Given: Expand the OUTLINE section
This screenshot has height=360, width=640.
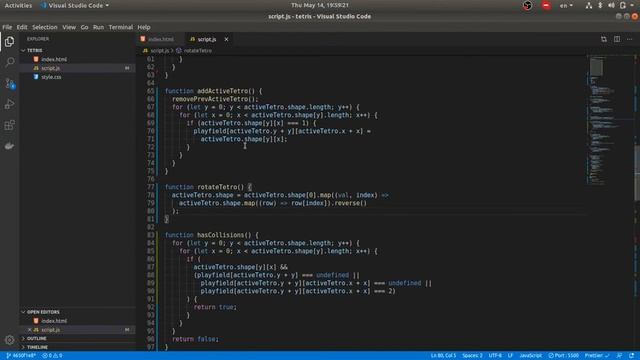Looking at the screenshot, I should click(x=36, y=338).
